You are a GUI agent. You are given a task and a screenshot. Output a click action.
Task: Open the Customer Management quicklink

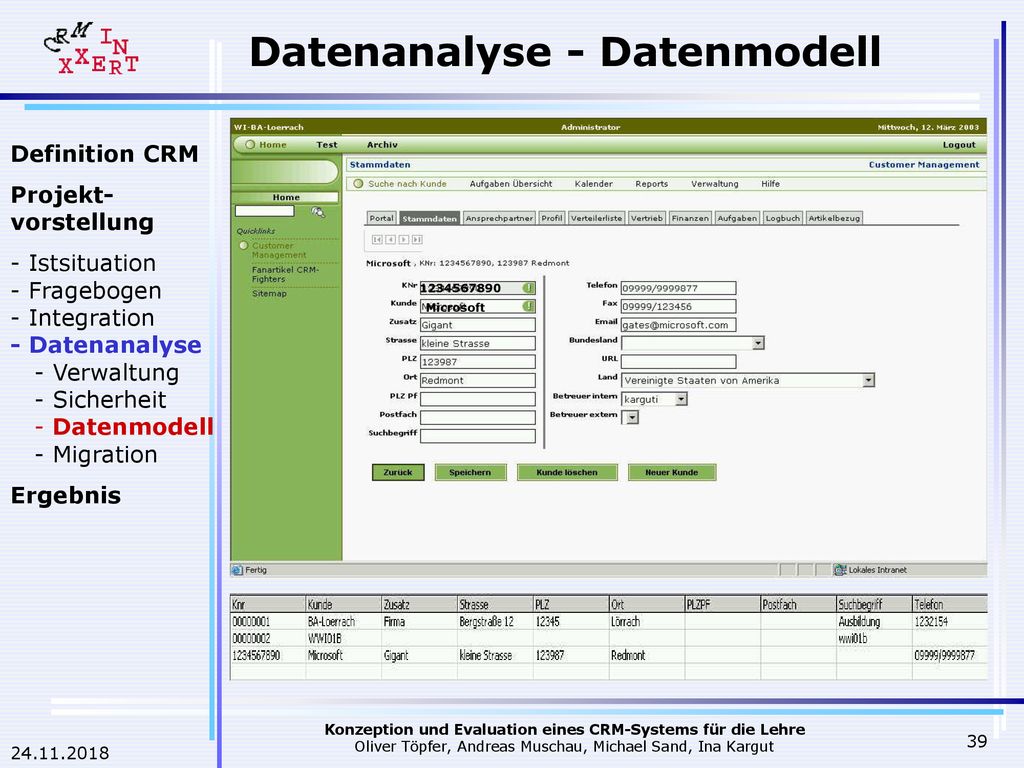[279, 250]
